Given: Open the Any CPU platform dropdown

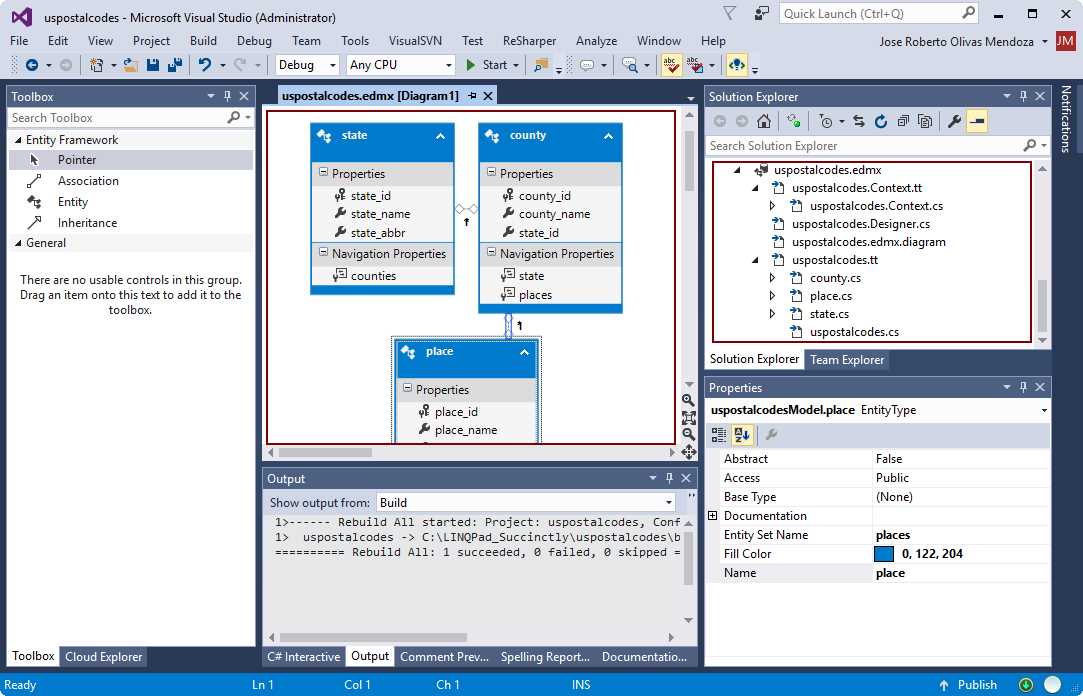Looking at the screenshot, I should (x=401, y=65).
